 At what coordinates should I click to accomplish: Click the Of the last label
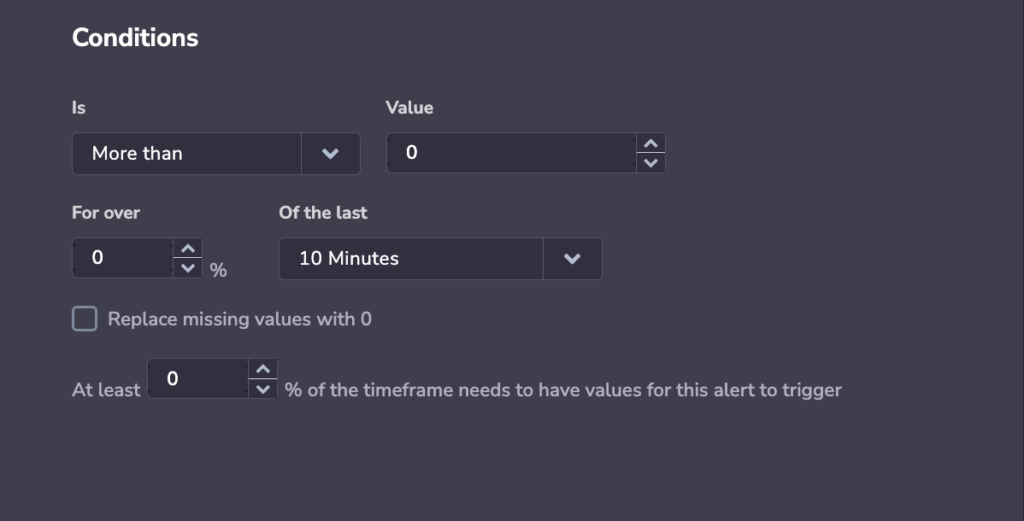(323, 212)
